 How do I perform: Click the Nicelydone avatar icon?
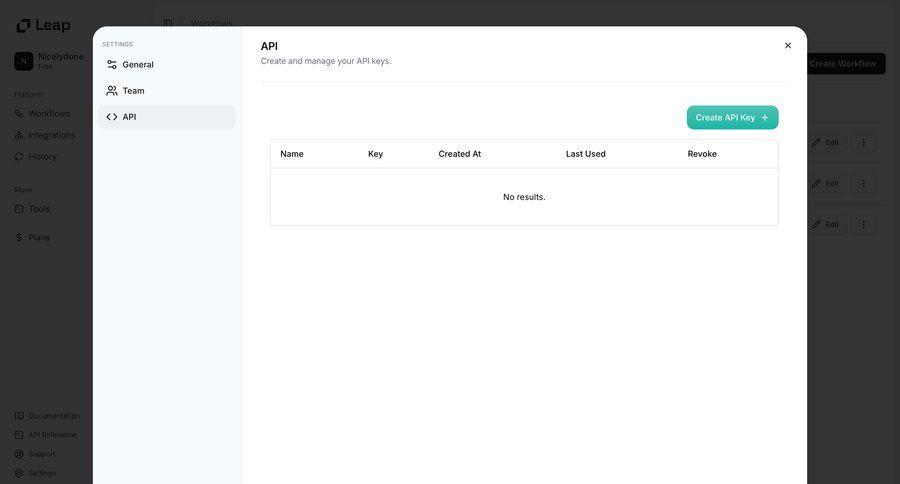click(x=24, y=61)
